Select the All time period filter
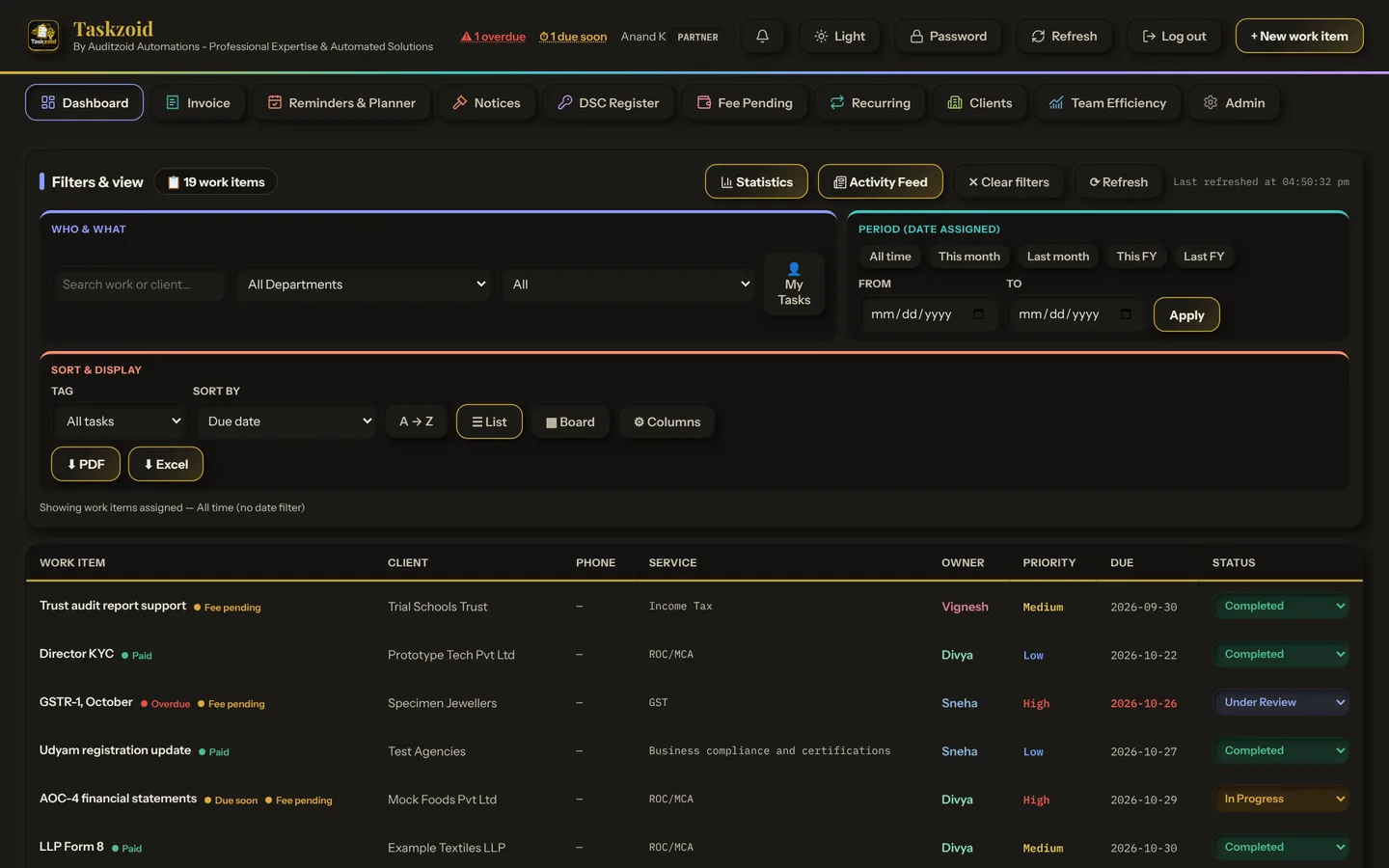Screen dimensions: 1389x868 coord(890,257)
